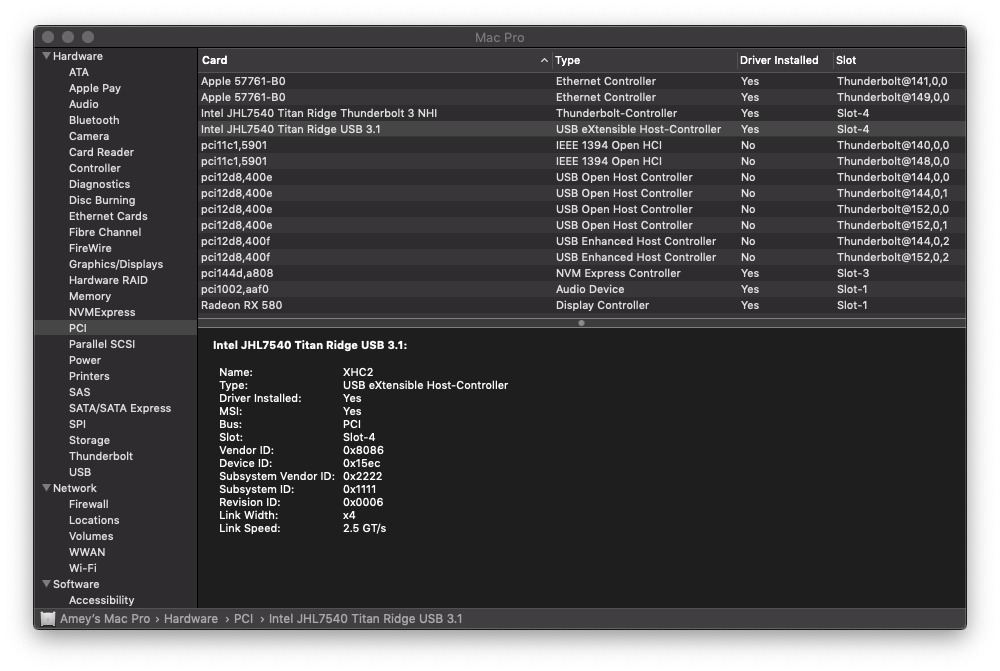Select NVMExpress in the sidebar
1000x671 pixels.
[x=102, y=312]
